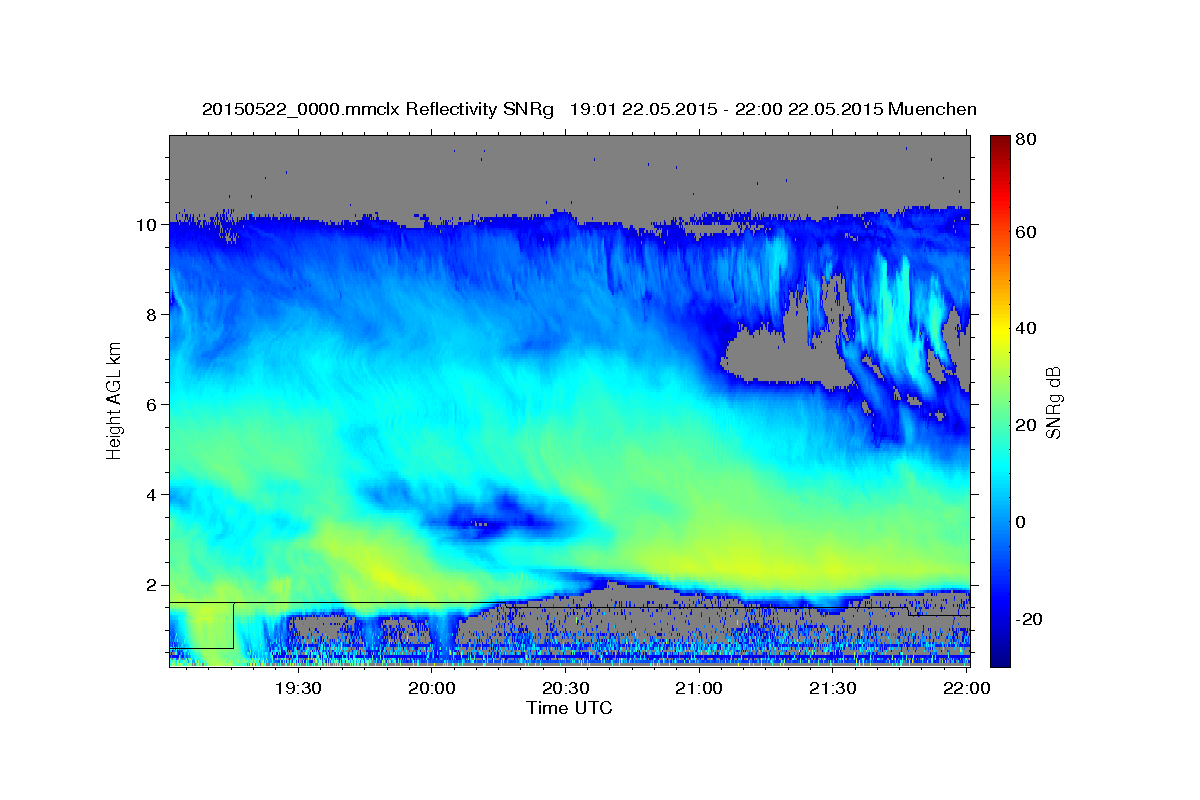The width and height of the screenshot is (1200, 800).
Task: Click the colorbar value 40
Action: pyautogui.click(x=1026, y=329)
